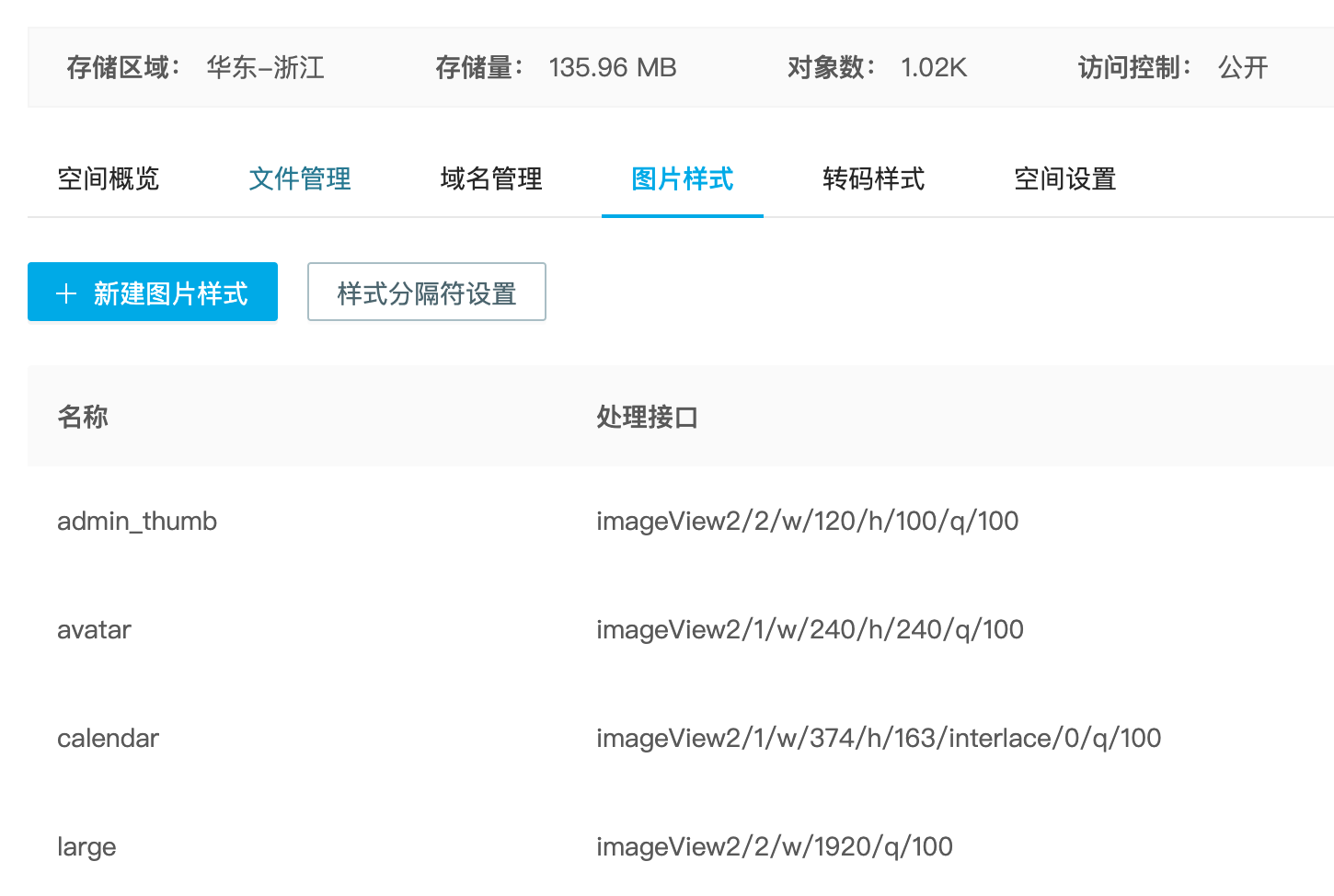The image size is (1334, 896).
Task: Click the 新建图片样式 button
Action: point(153,292)
